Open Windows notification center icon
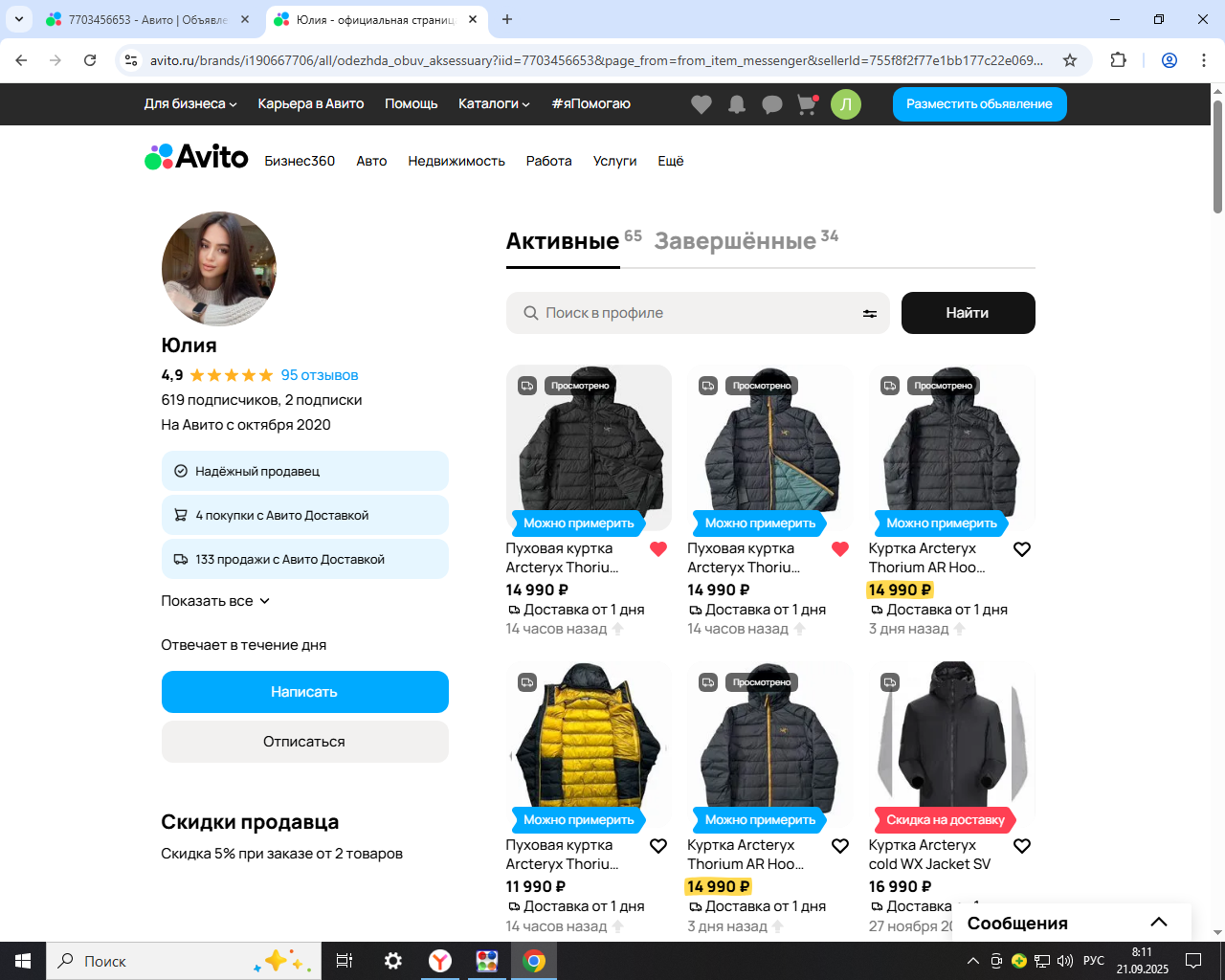The image size is (1225, 980). tap(1193, 961)
